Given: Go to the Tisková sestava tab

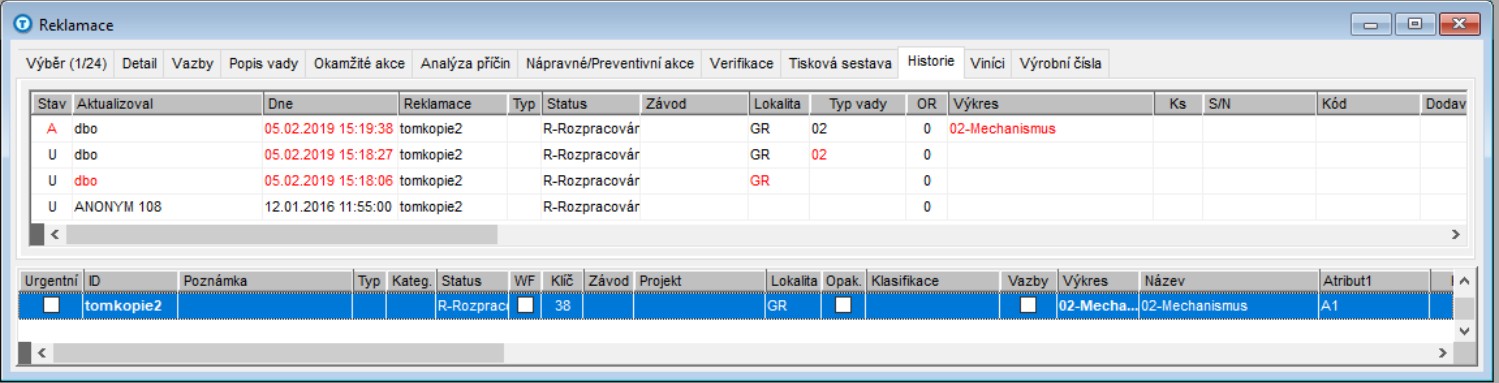Looking at the screenshot, I should tap(839, 63).
